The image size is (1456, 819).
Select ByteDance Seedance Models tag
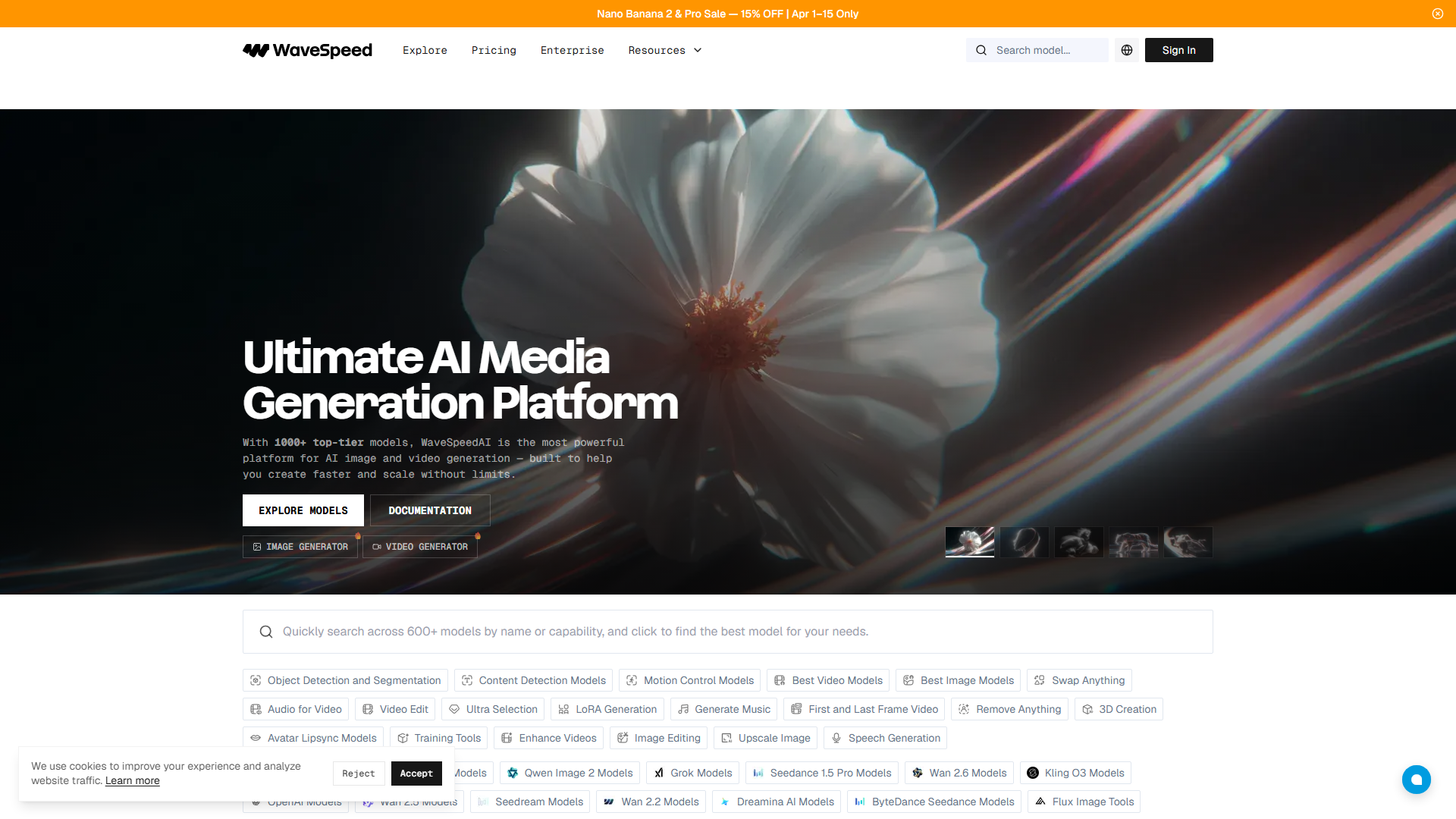[934, 802]
